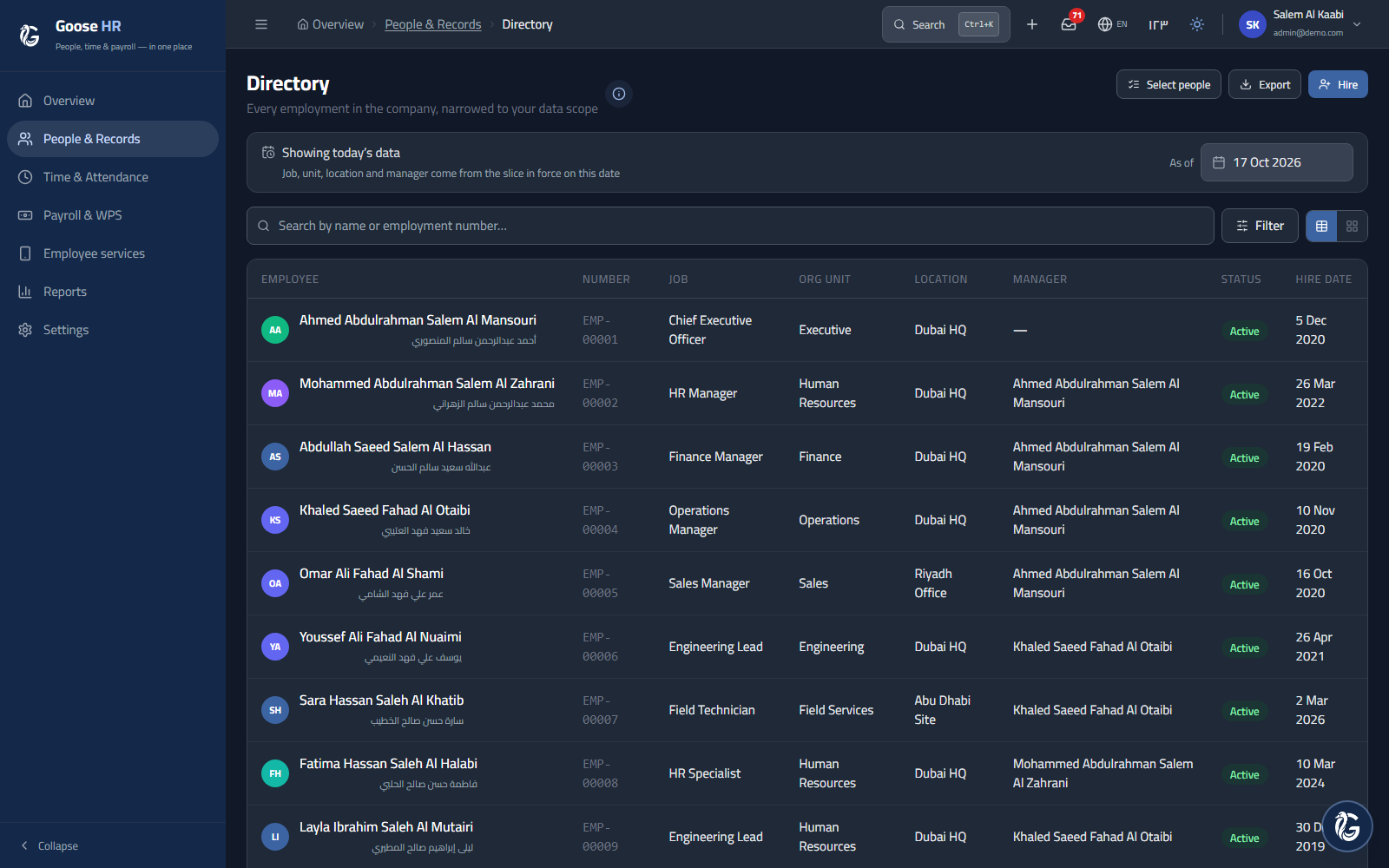The height and width of the screenshot is (868, 1389).
Task: Click the MA avatar for Mohammed Al Zahrani
Action: (x=275, y=393)
